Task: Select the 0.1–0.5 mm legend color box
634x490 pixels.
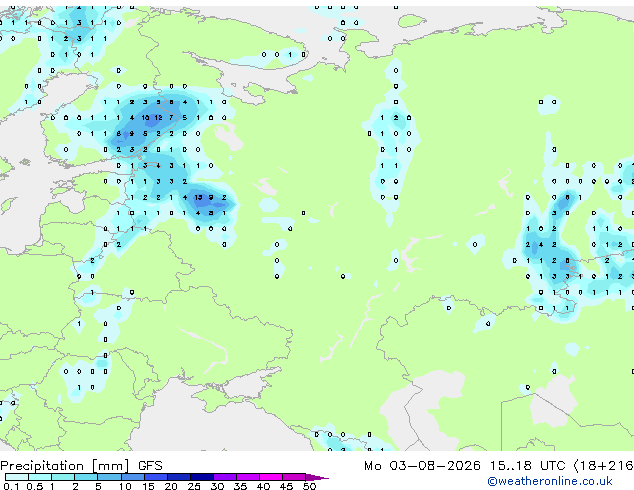Action: [x=17, y=477]
